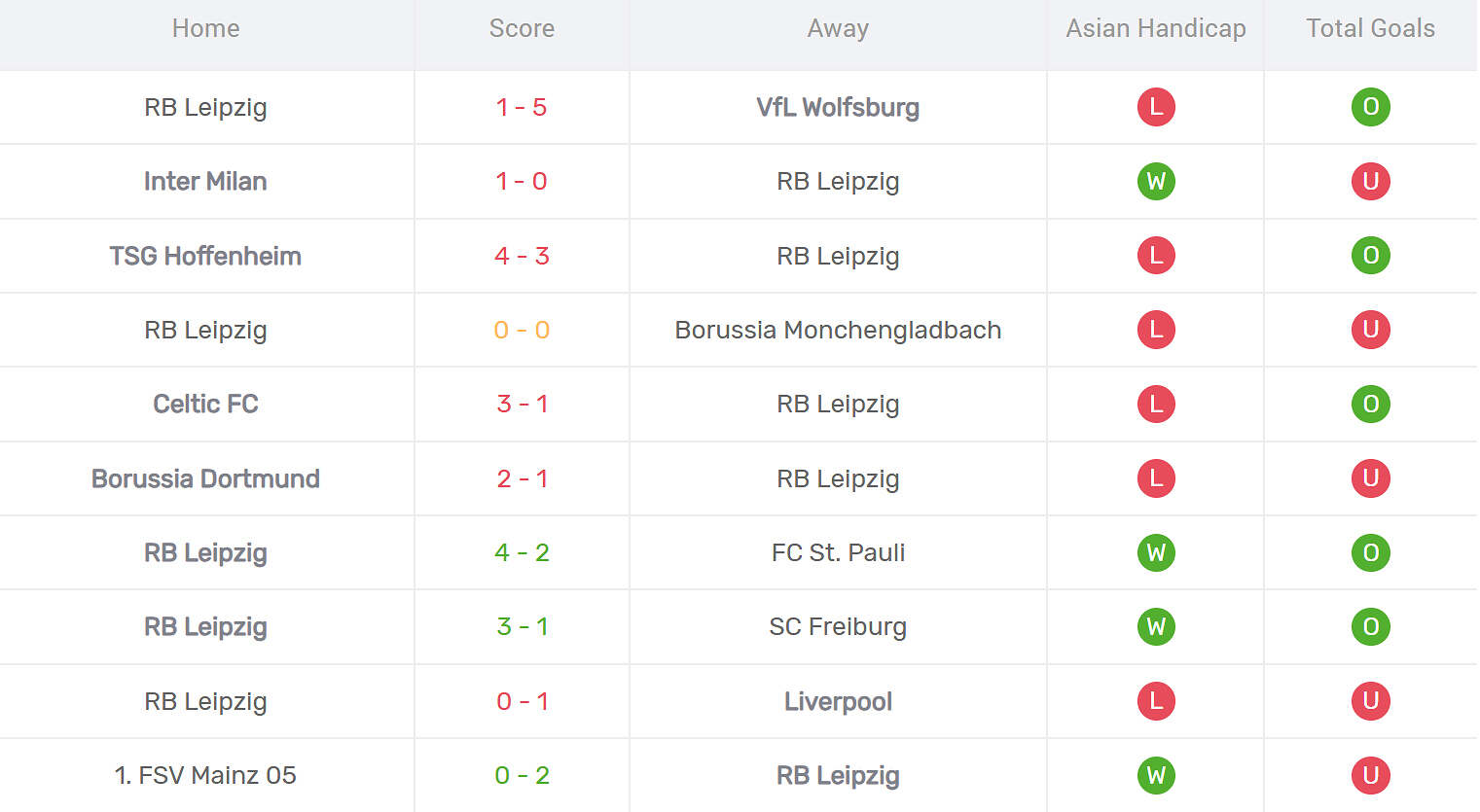The image size is (1480, 812).
Task: Select the Asian Handicap column header
Action: pyautogui.click(x=1155, y=29)
